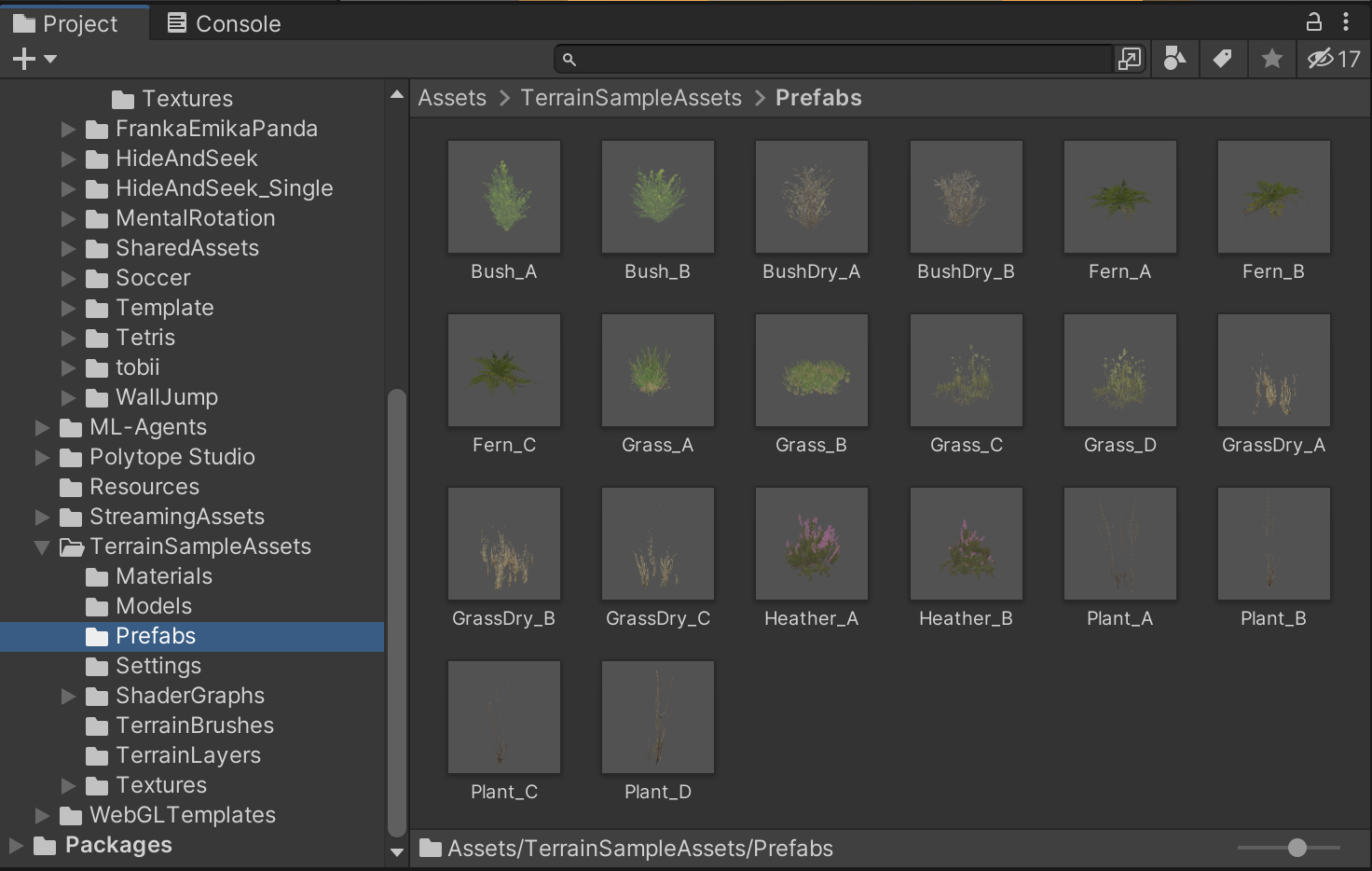Click the Search by Label tag icon
The image size is (1372, 871).
click(1223, 59)
